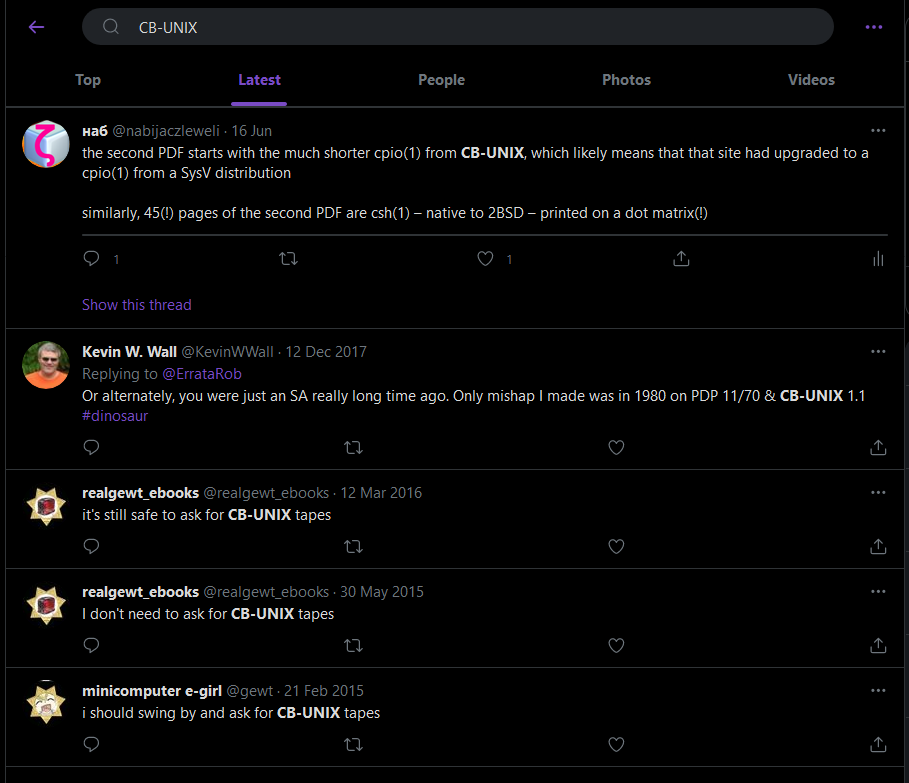909x783 pixels.
Task: Switch to the Photos tab
Action: click(626, 80)
